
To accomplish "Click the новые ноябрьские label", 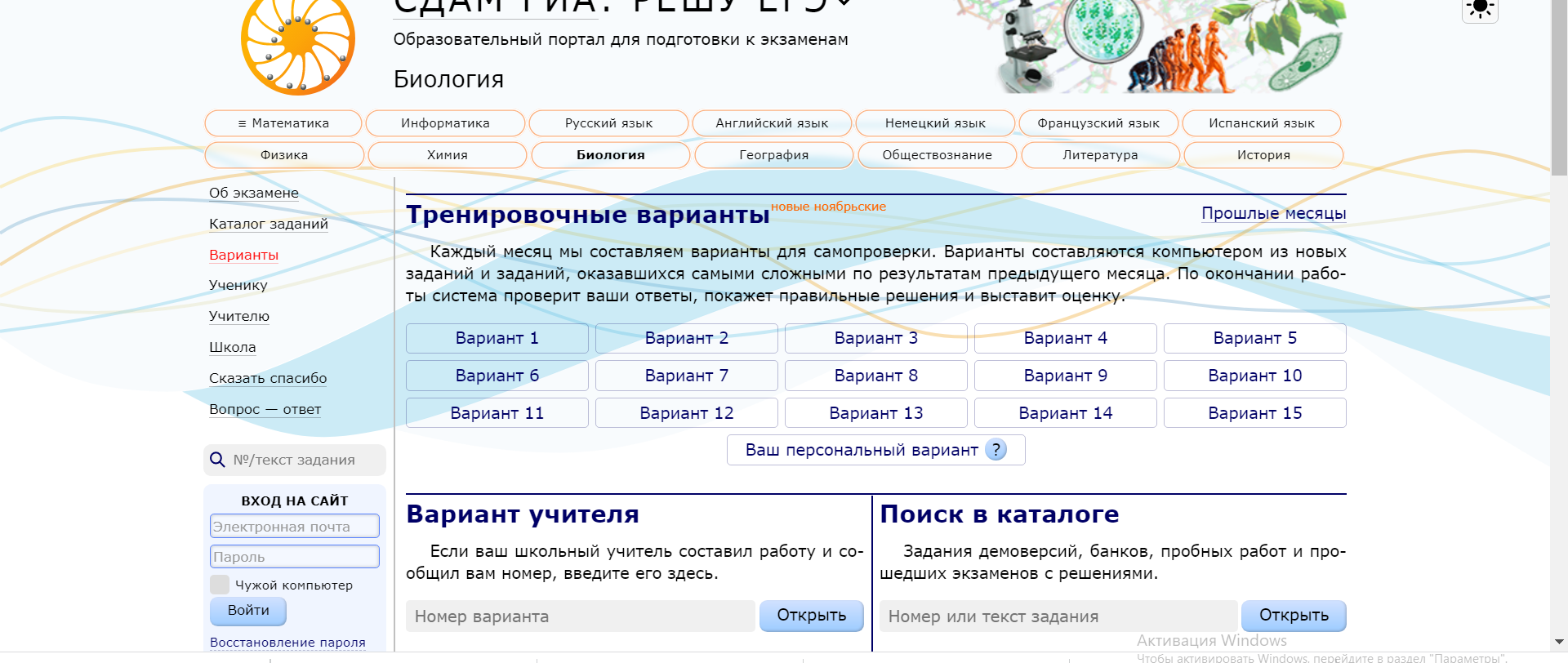I will pos(828,207).
